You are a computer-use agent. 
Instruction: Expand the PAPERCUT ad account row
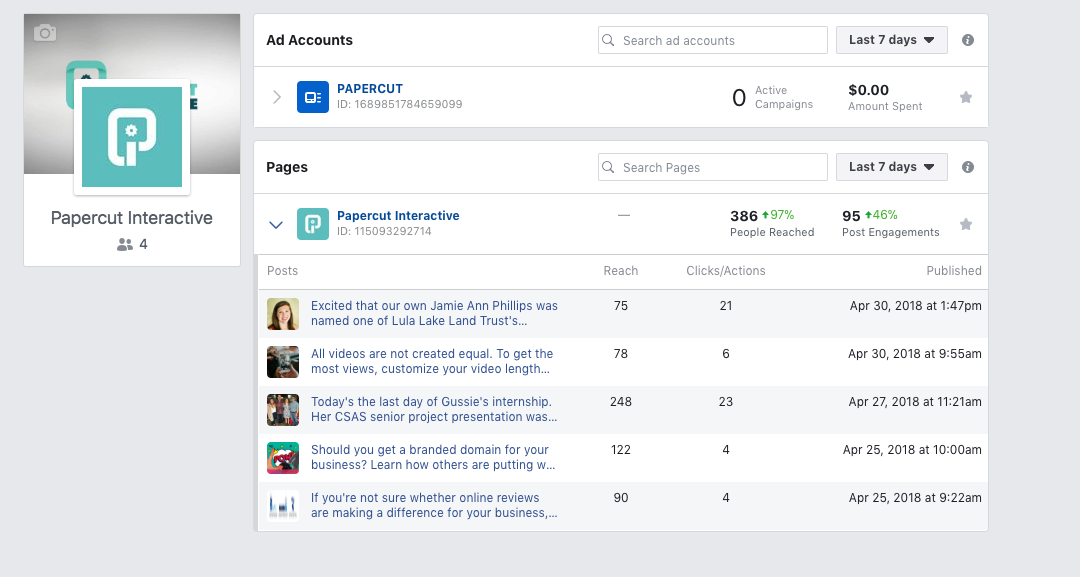277,97
